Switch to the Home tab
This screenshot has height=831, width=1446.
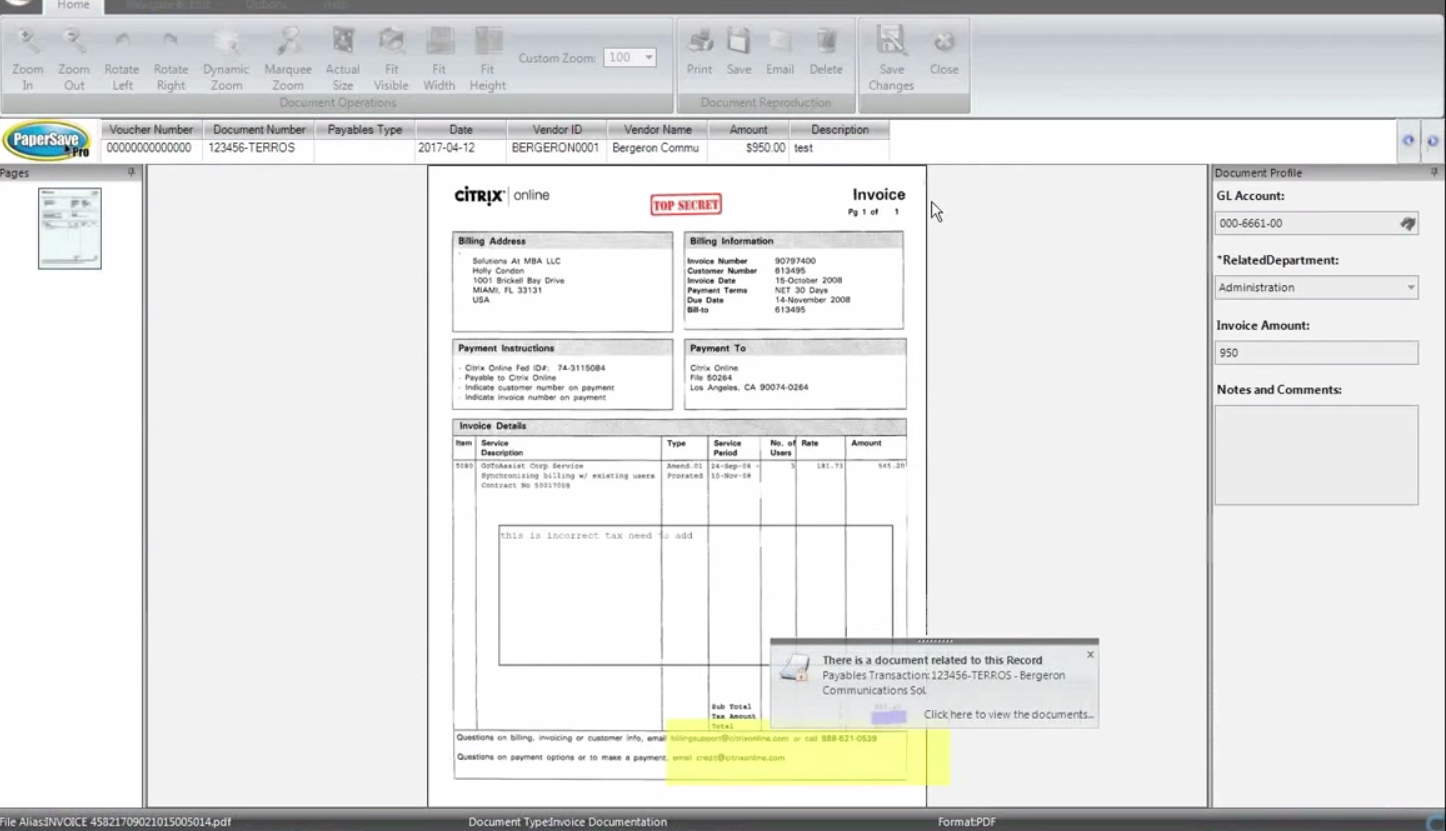73,5
